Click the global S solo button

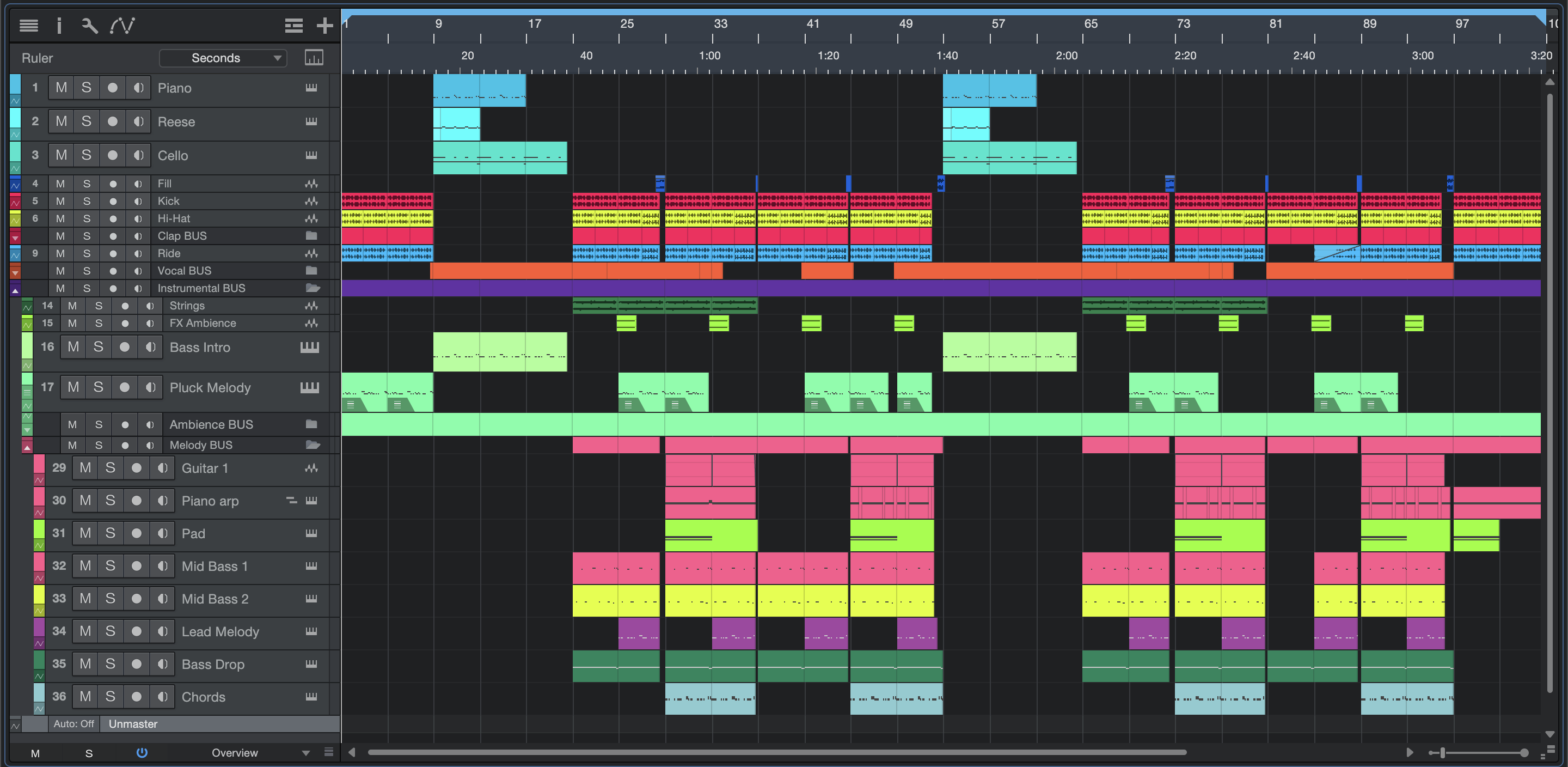[89, 753]
